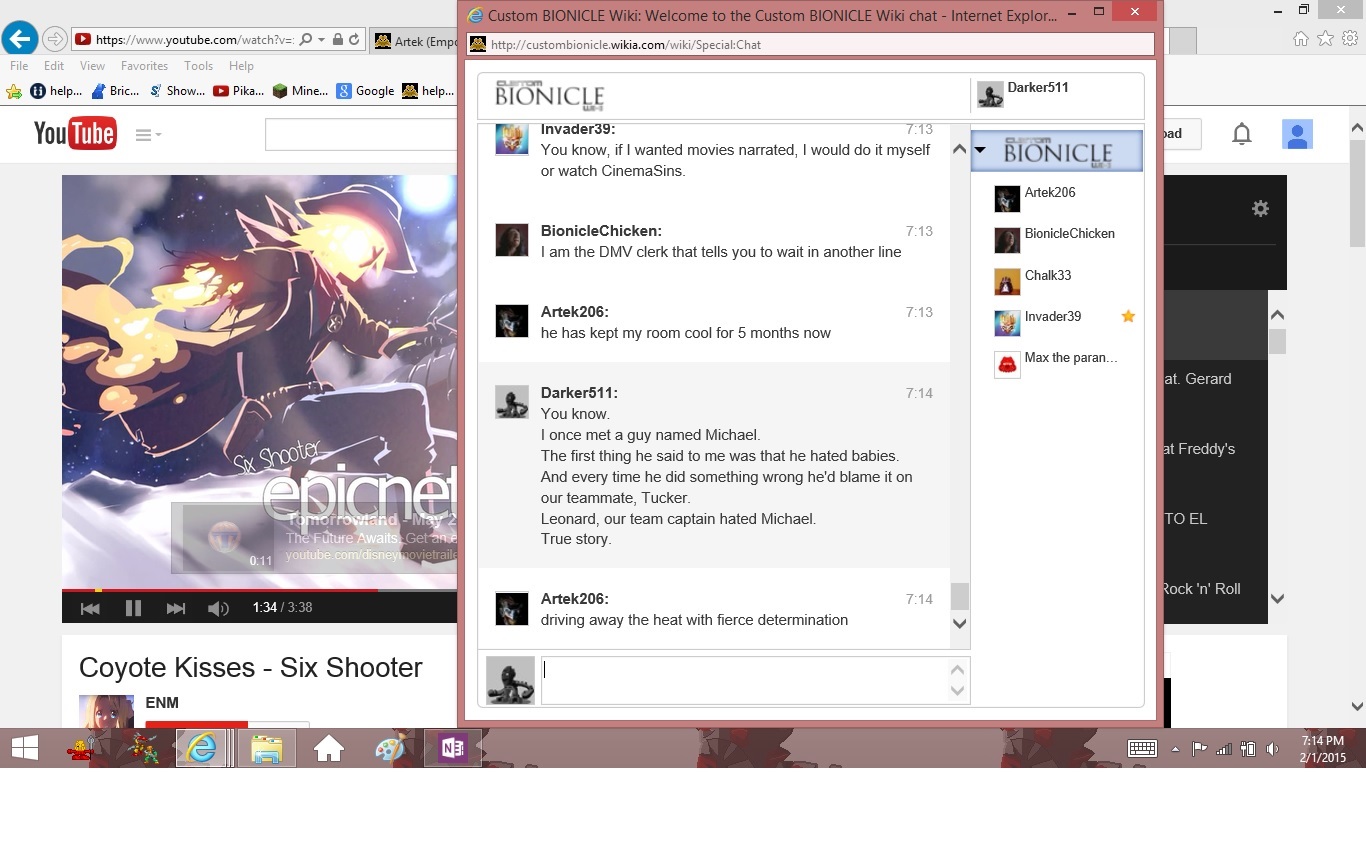Click the chat window URL address field
The image size is (1366, 864).
pyautogui.click(x=811, y=45)
